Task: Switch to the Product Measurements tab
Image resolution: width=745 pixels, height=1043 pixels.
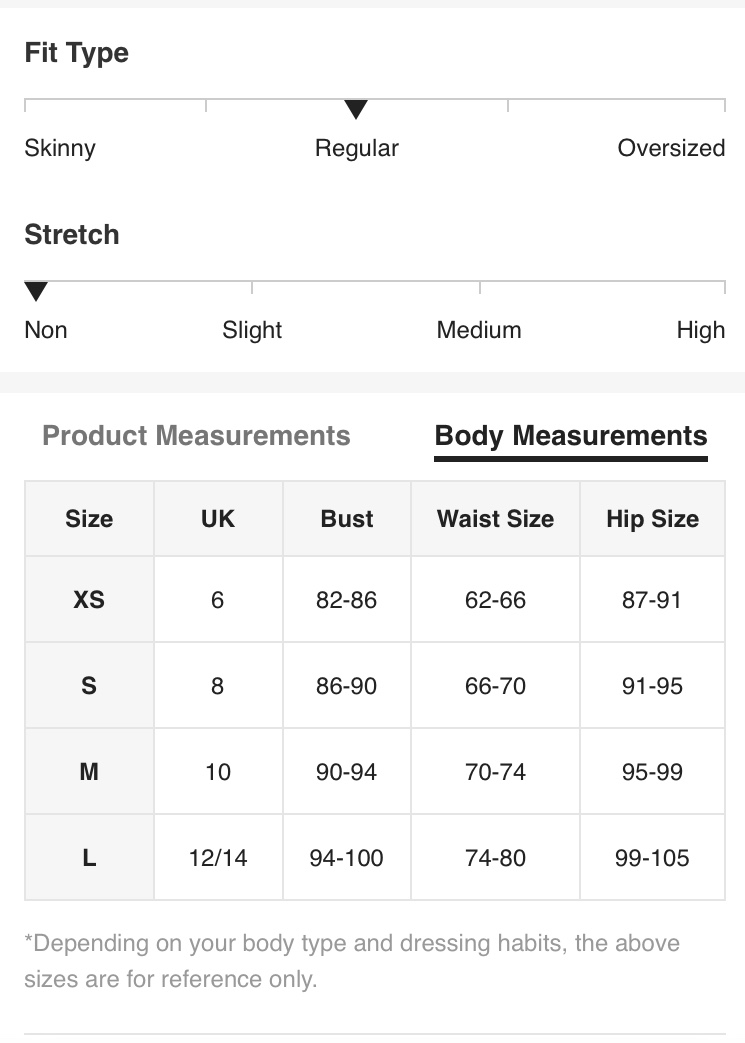Action: point(196,436)
